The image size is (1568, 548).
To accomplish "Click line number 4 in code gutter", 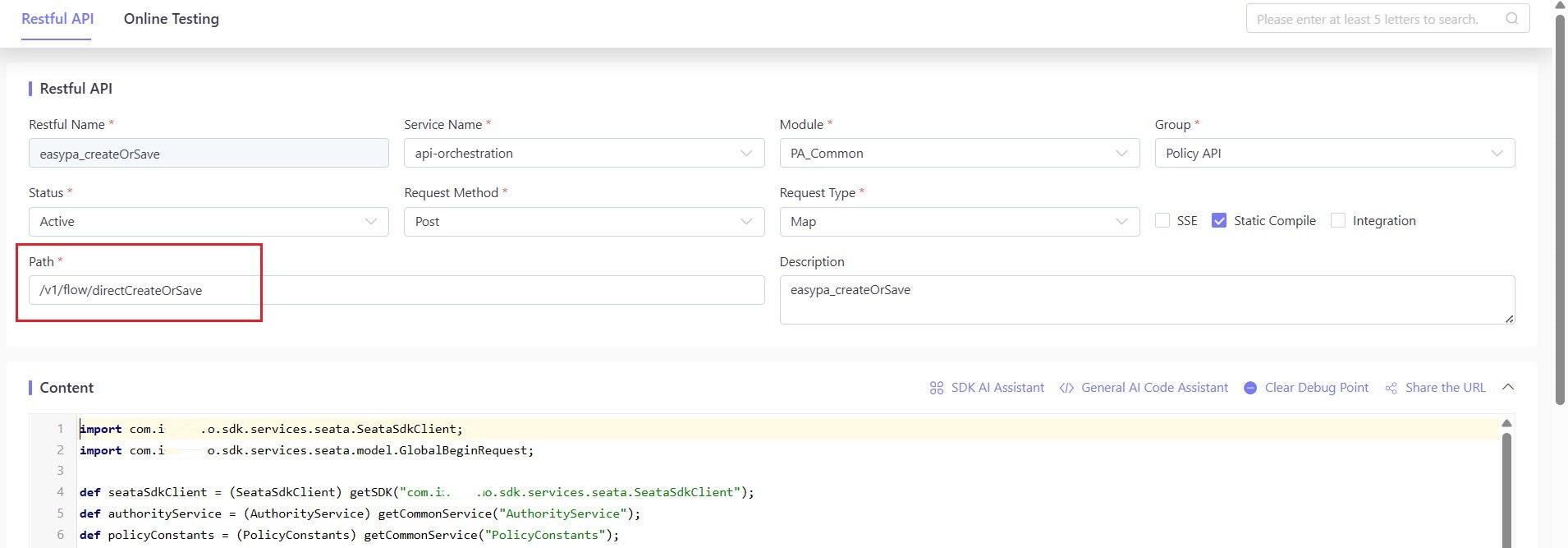I will click(60, 492).
